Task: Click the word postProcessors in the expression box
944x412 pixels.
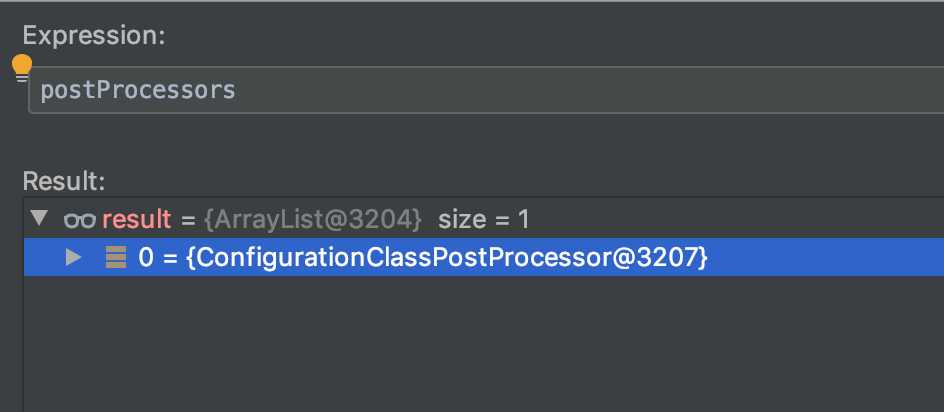Action: click(138, 90)
